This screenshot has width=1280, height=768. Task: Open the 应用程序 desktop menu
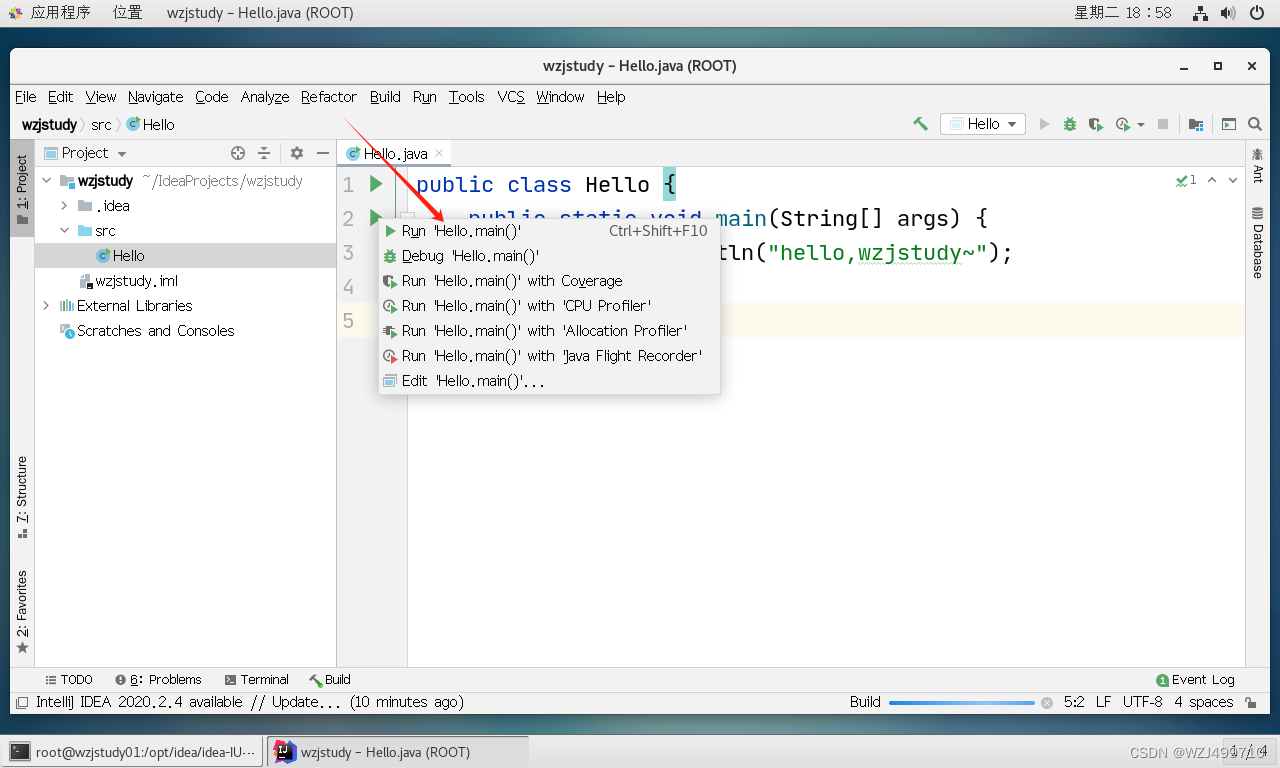click(60, 12)
